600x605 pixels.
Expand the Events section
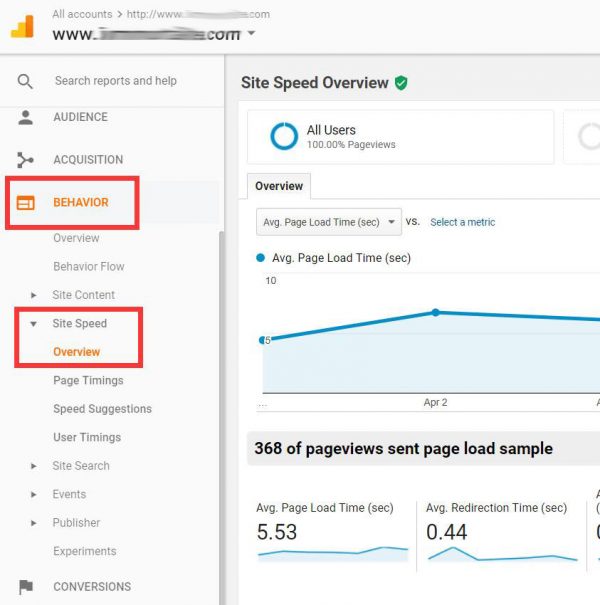[x=34, y=494]
